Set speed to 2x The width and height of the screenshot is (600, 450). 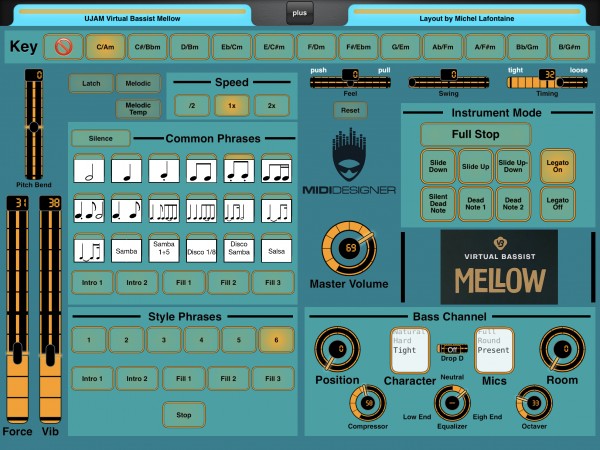click(x=272, y=106)
